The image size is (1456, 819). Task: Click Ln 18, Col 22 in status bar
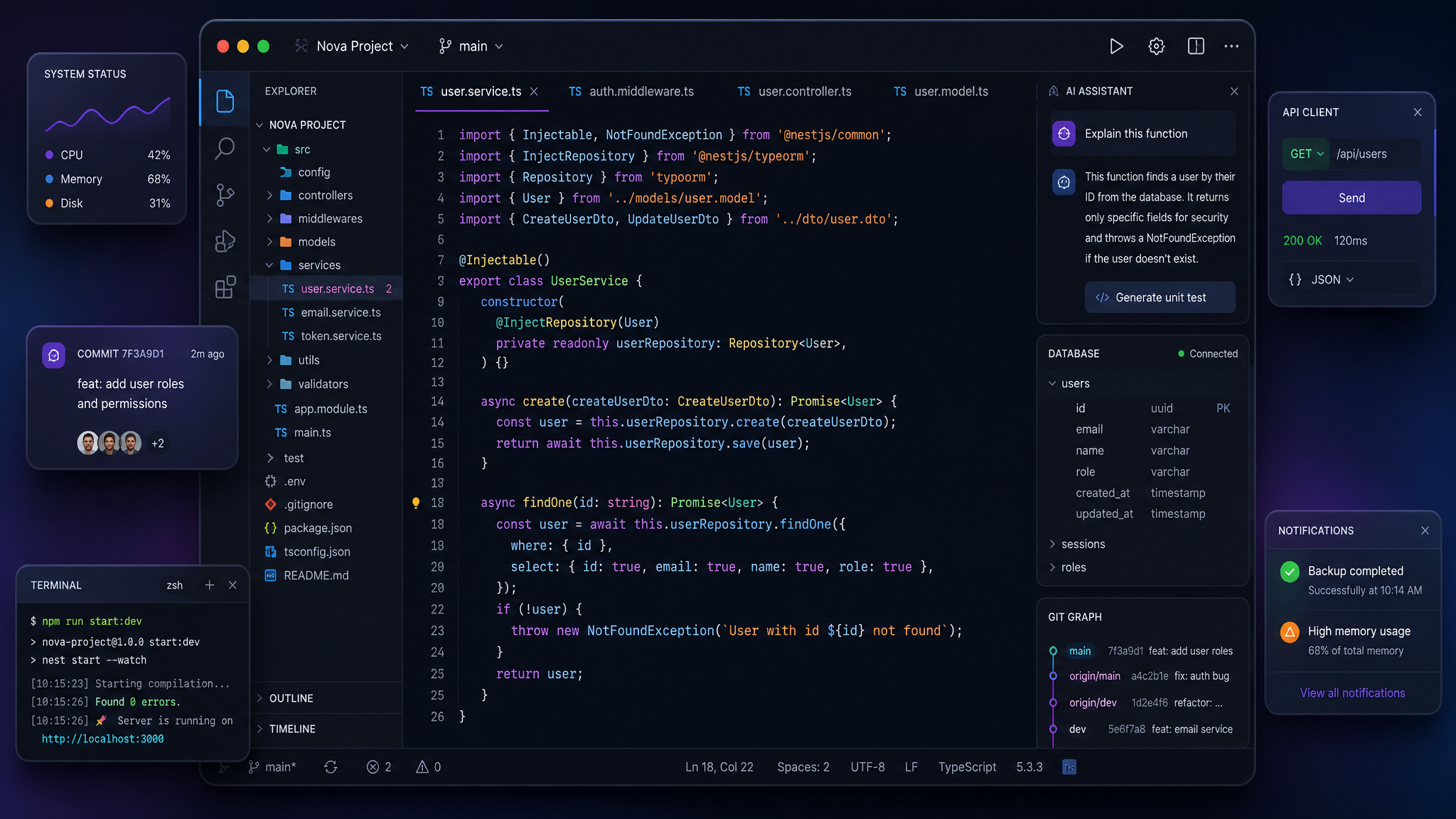[x=719, y=767]
